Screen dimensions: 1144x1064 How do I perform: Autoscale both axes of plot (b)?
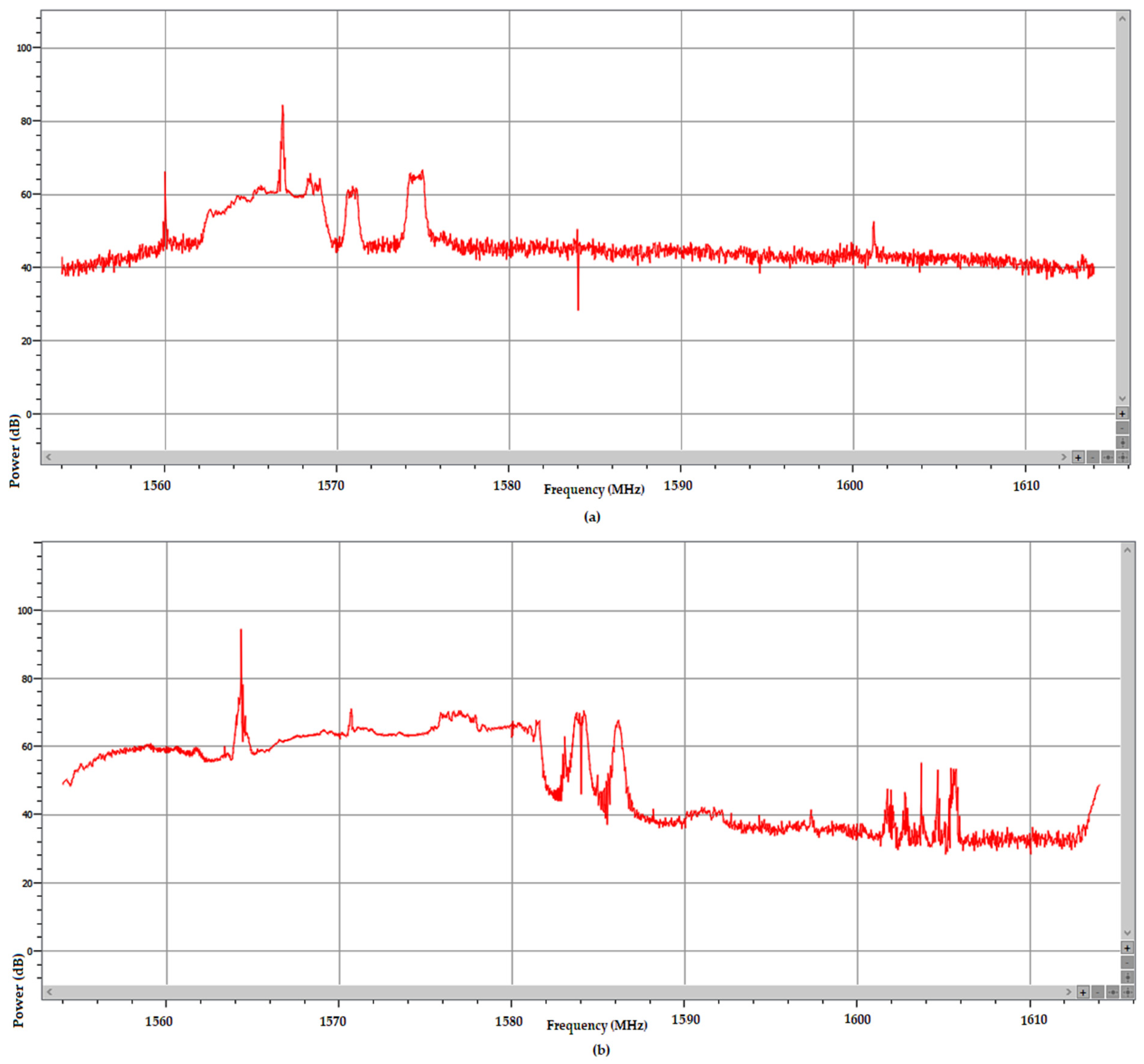(x=1127, y=992)
